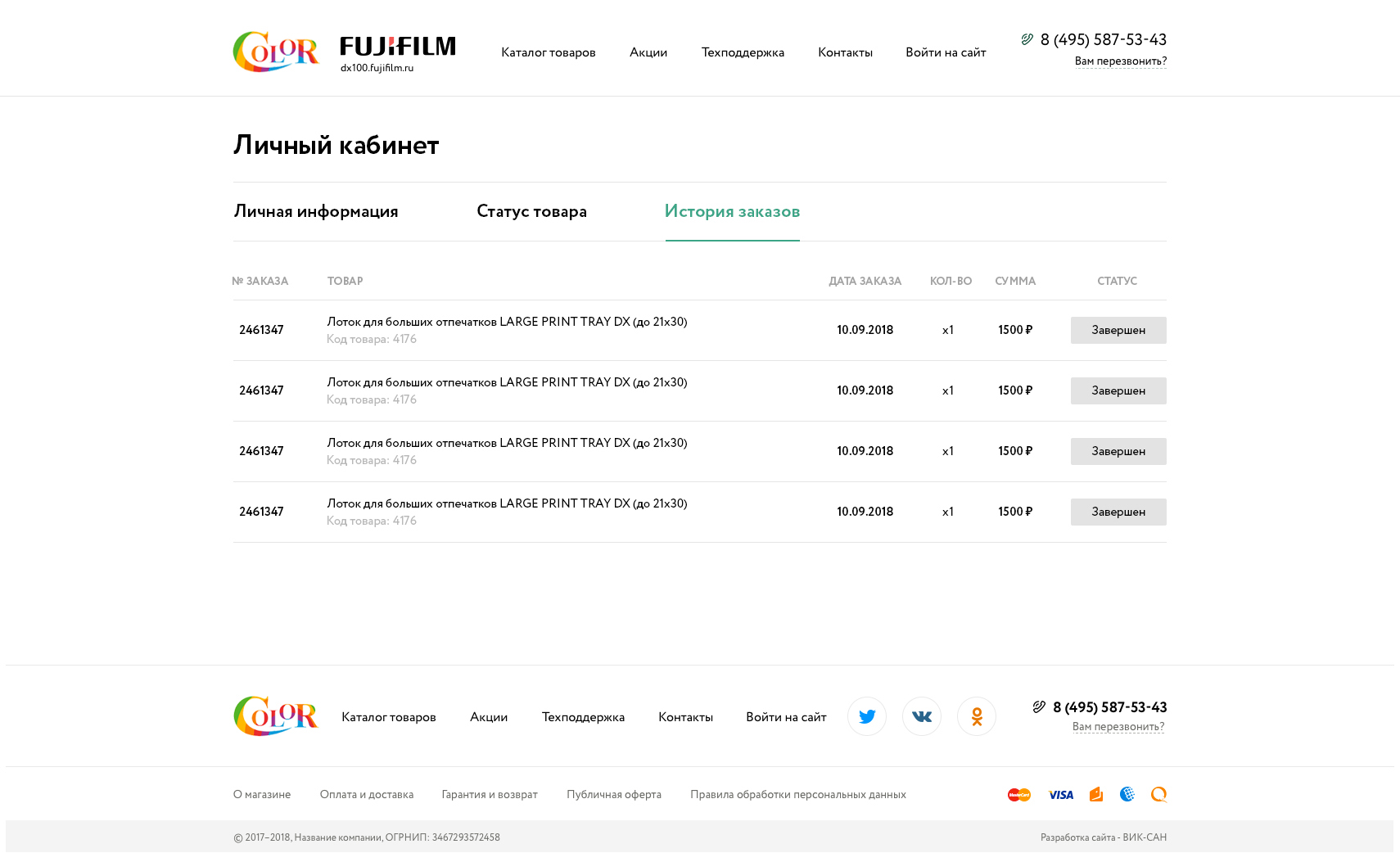Screen dimensions: 1400x853
Task: Open the Статус товара tab
Action: point(531,211)
